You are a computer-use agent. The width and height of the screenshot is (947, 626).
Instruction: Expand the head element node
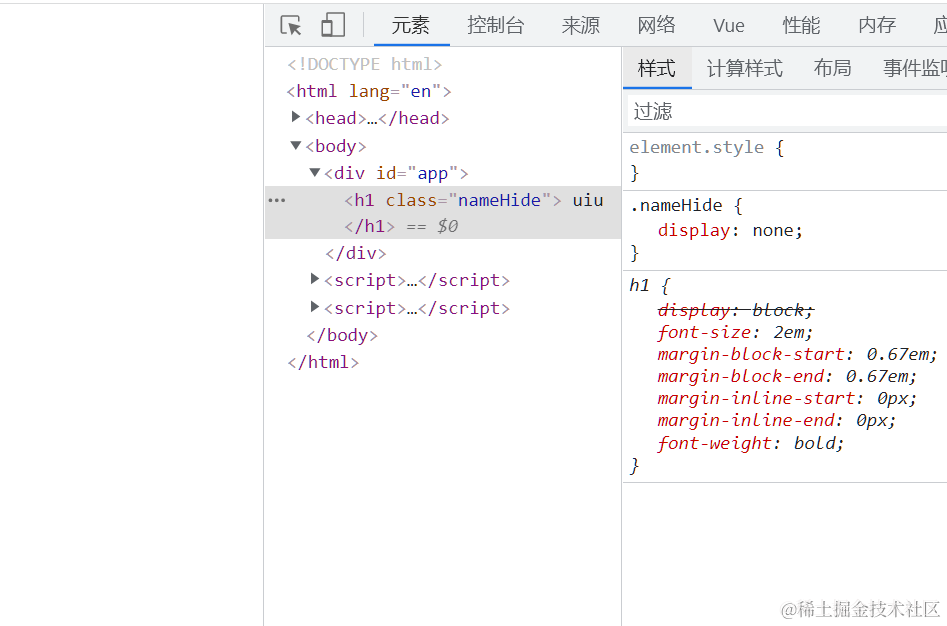coord(295,117)
